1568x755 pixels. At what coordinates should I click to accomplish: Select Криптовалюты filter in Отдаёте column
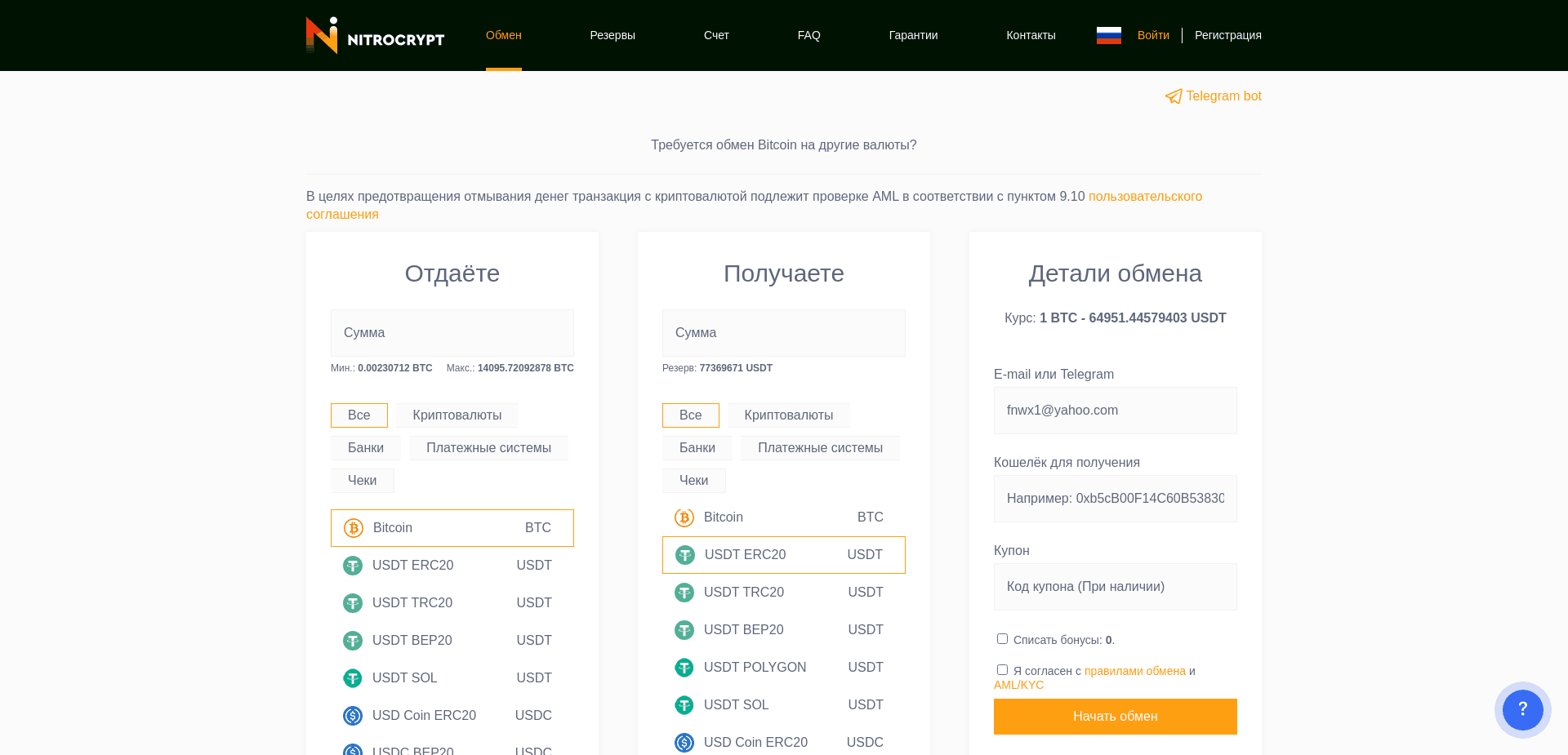457,415
